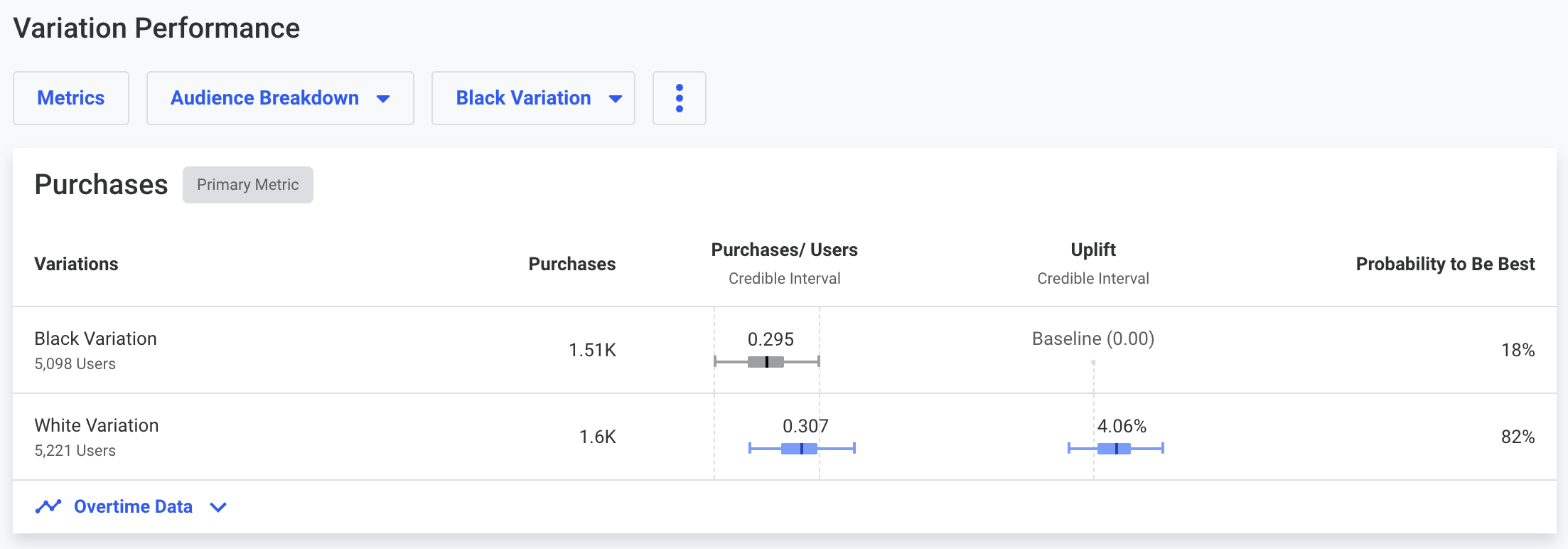Click the 82% probability value
1568x549 pixels.
click(x=1518, y=437)
